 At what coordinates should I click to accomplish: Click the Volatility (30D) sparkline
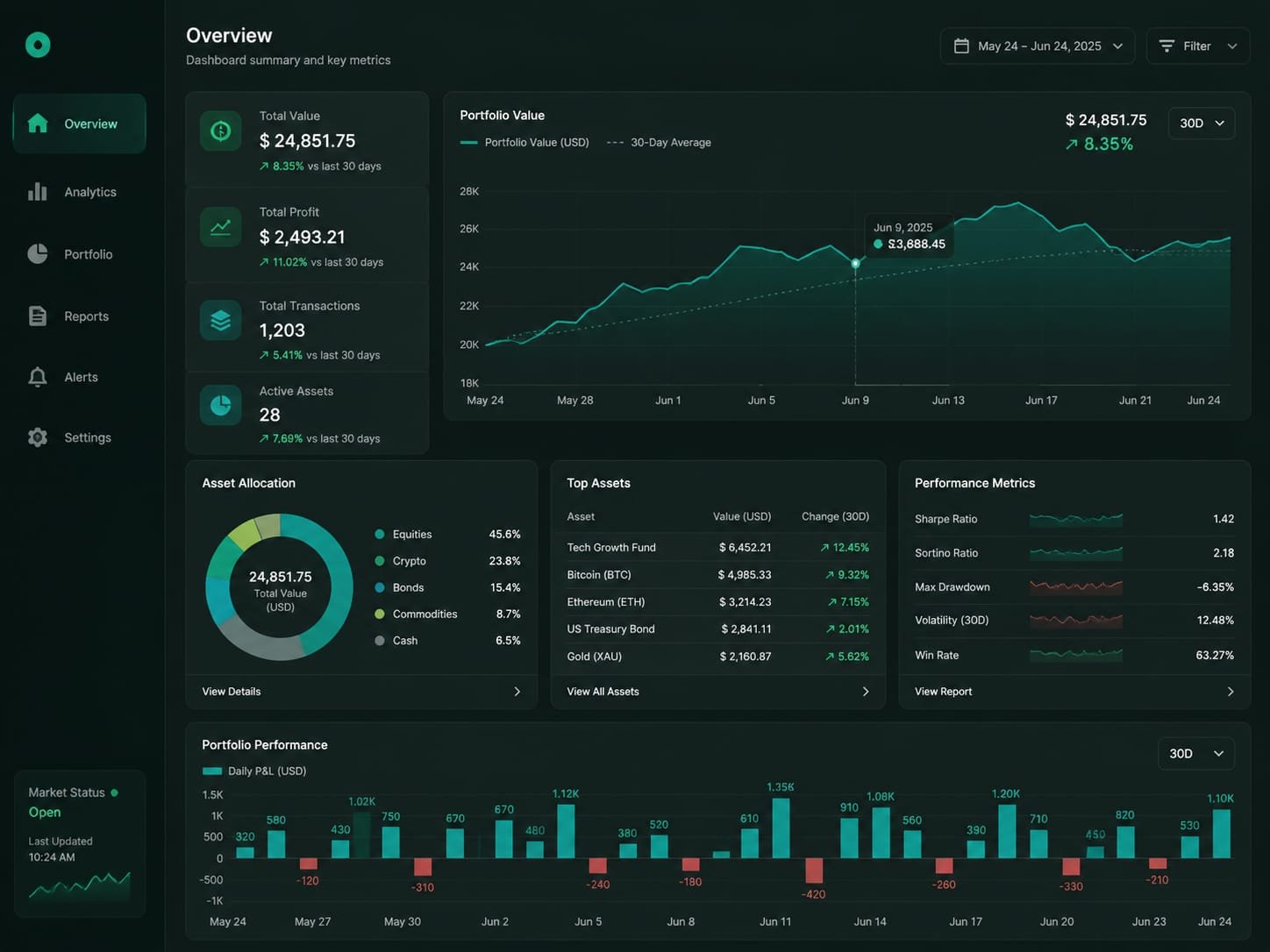click(1076, 621)
